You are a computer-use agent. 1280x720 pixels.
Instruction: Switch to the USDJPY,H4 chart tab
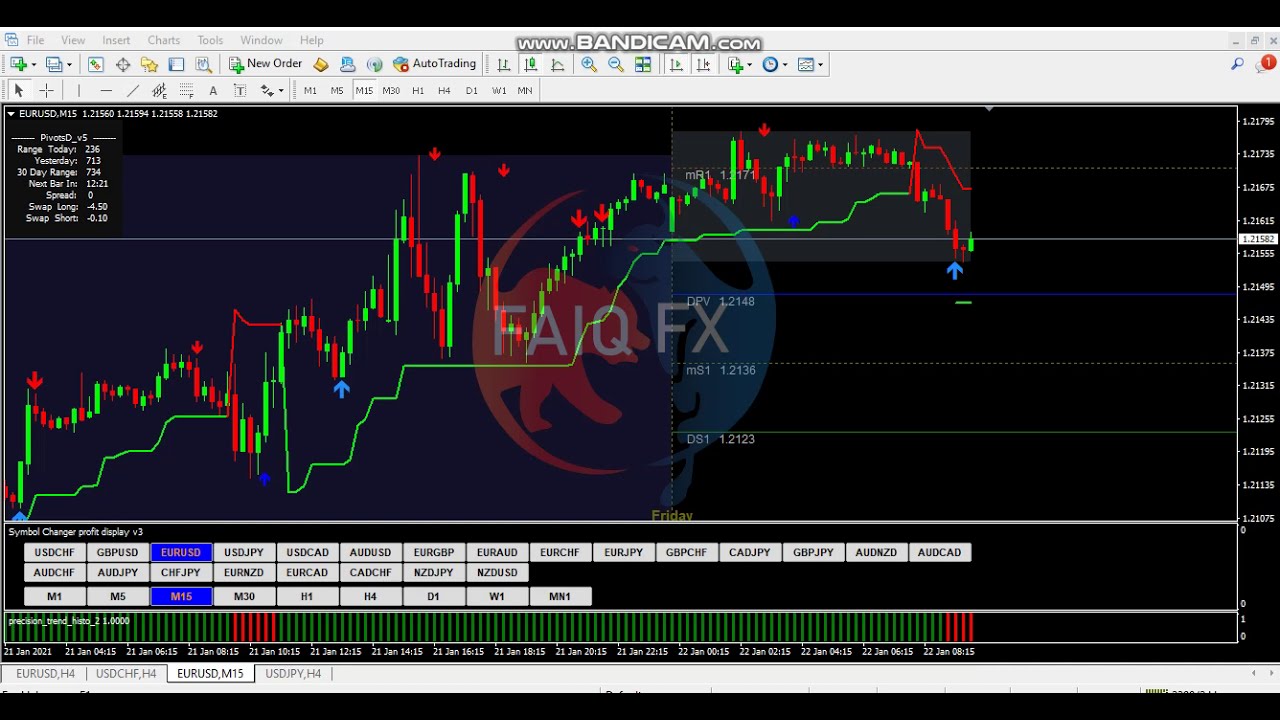[293, 674]
